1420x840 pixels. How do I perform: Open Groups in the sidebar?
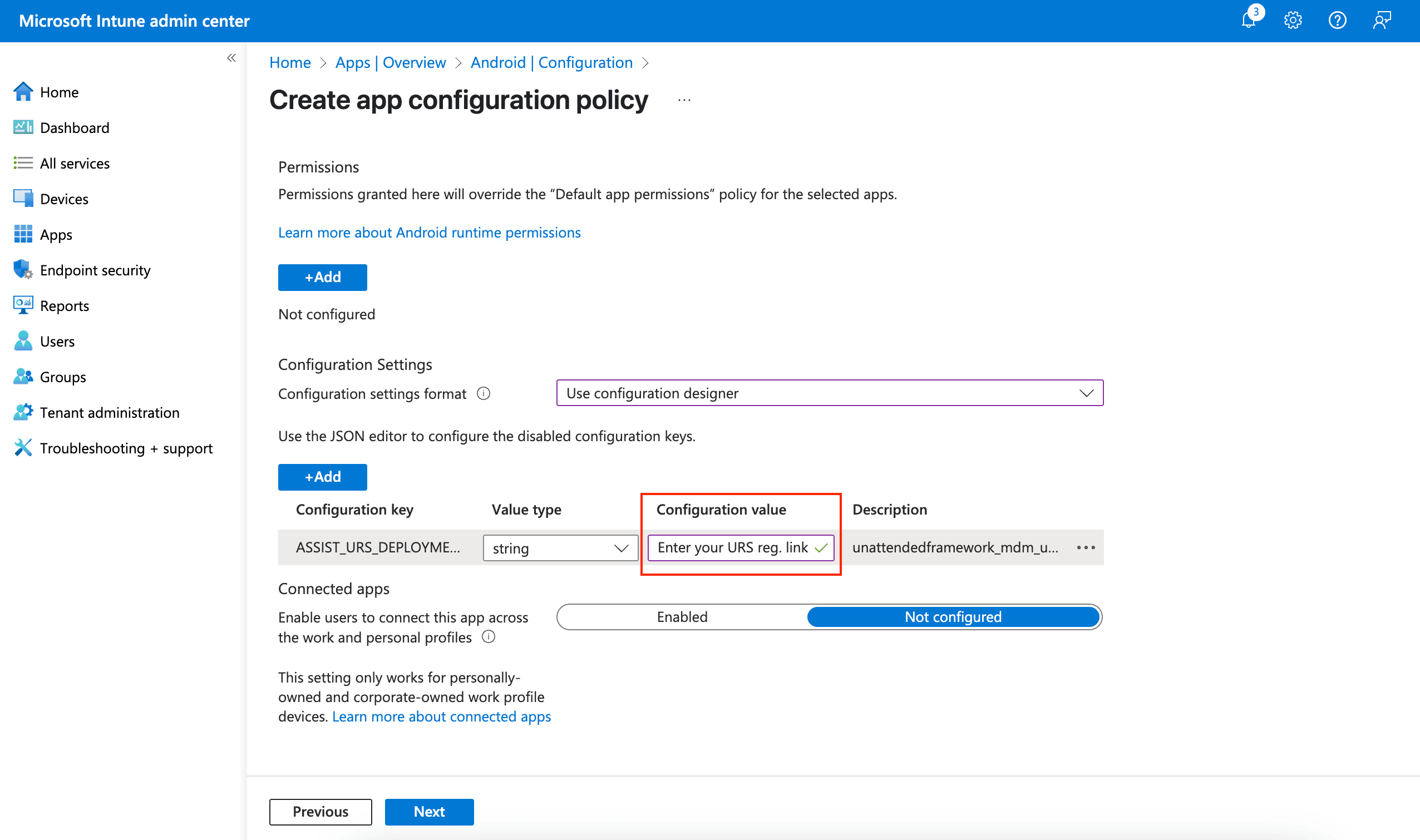coord(63,378)
